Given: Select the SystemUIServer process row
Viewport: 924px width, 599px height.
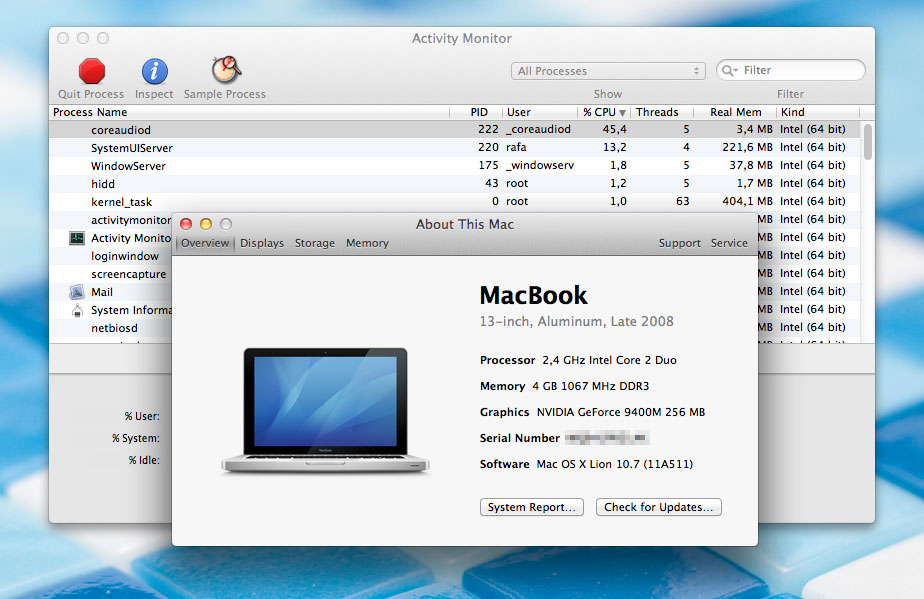Looking at the screenshot, I should pyautogui.click(x=454, y=147).
